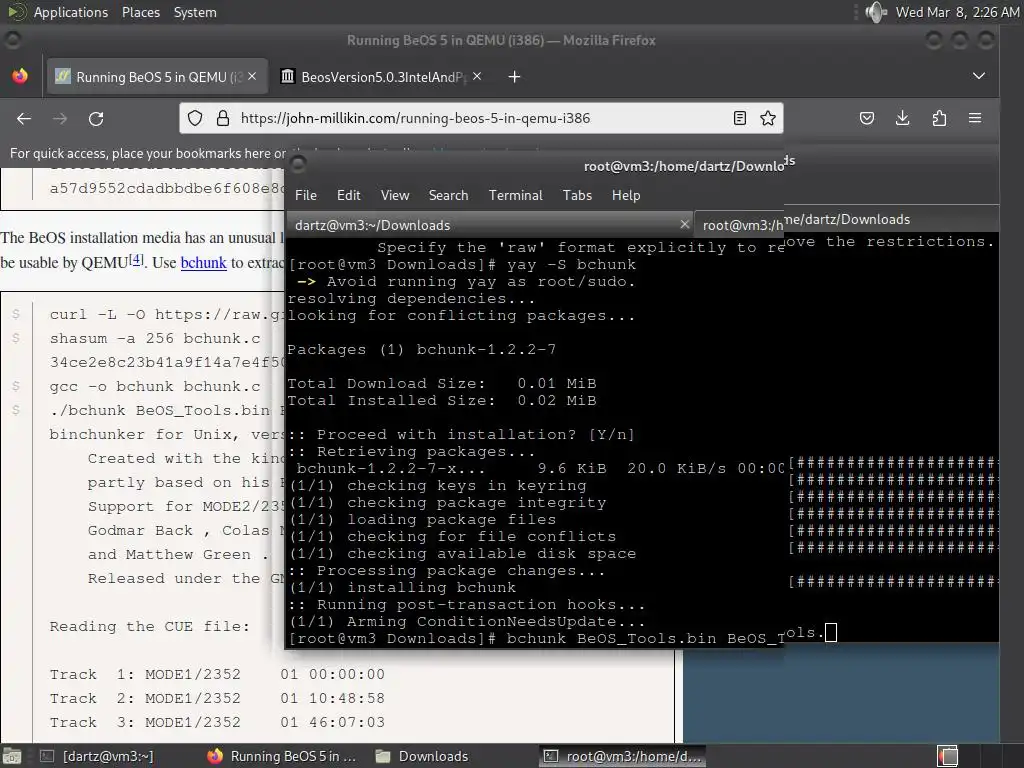Click 'Track 1: MODE1/2352' row in webpage

217,674
